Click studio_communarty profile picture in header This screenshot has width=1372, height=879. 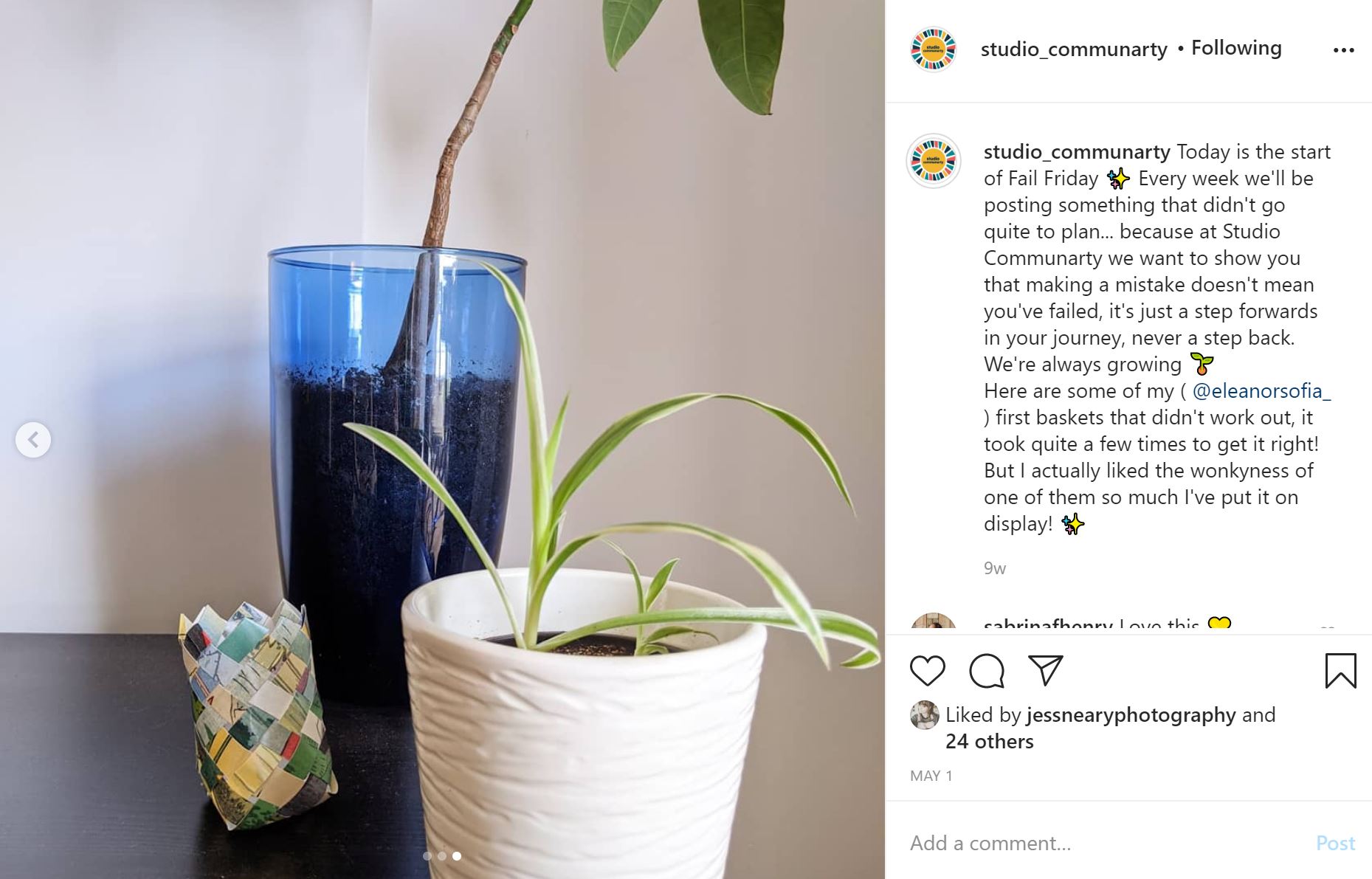click(933, 49)
